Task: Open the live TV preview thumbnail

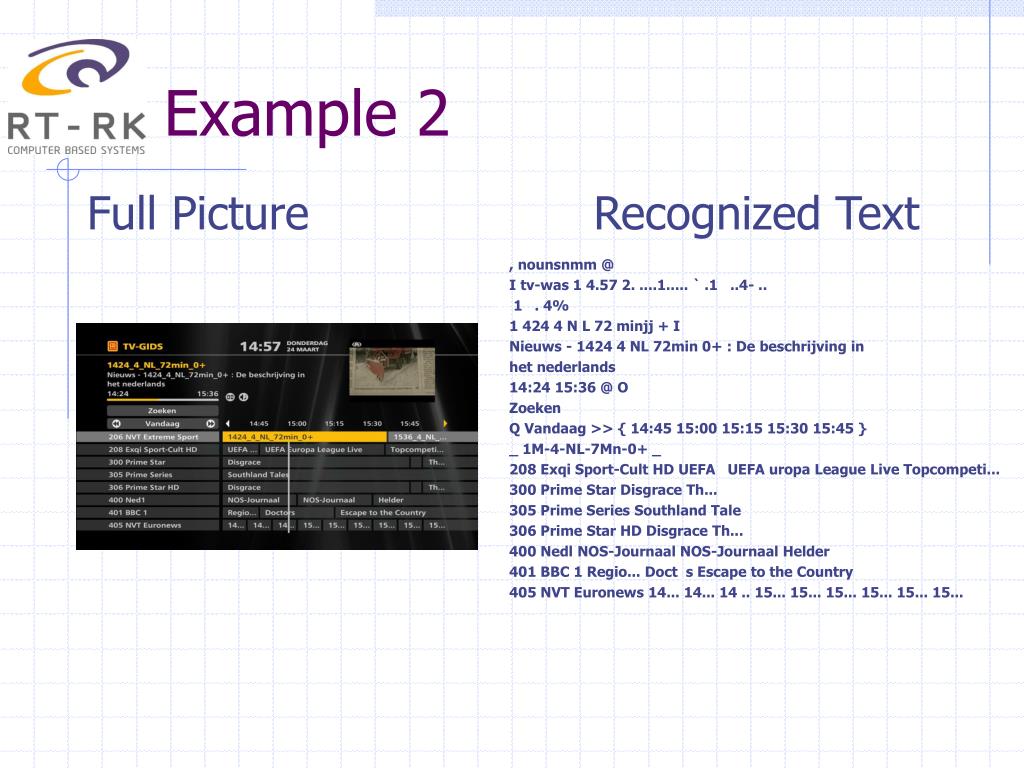Action: 392,371
